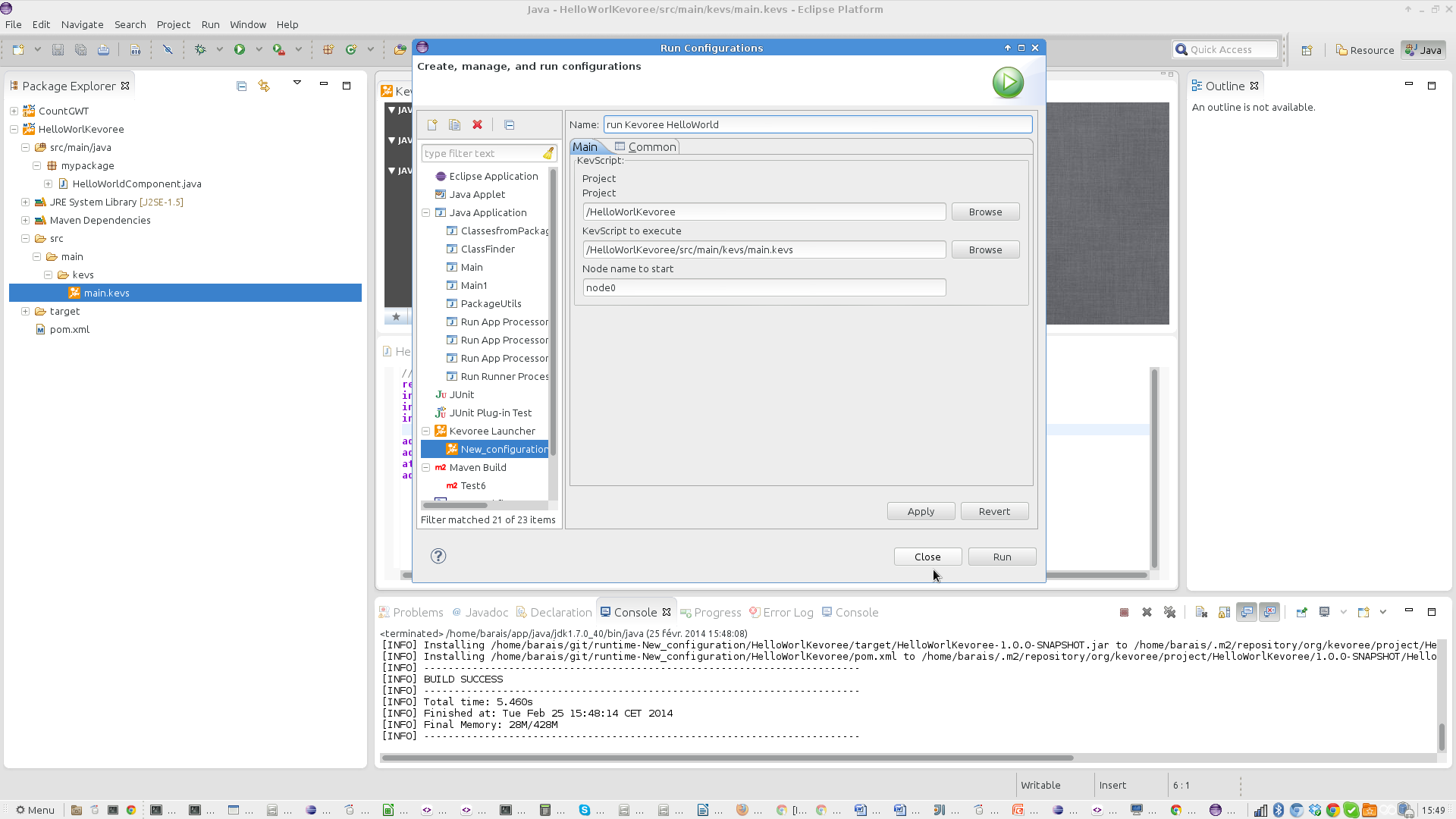Click the Save All toolbar icon

[x=80, y=50]
